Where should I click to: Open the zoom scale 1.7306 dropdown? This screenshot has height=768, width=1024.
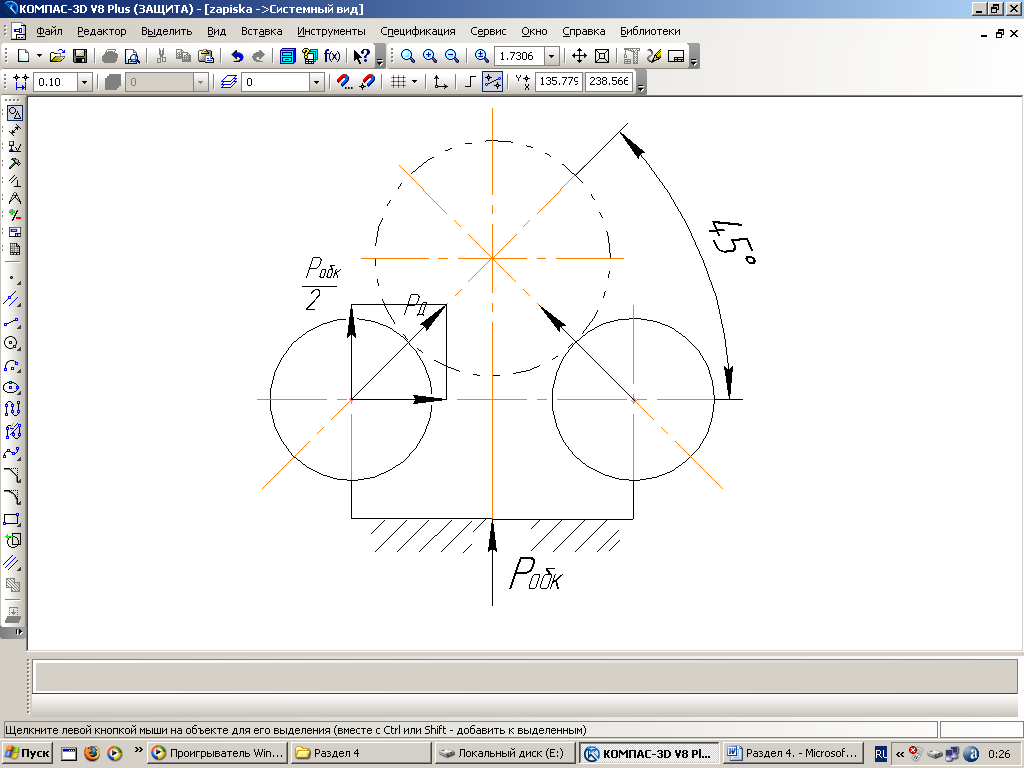point(551,57)
